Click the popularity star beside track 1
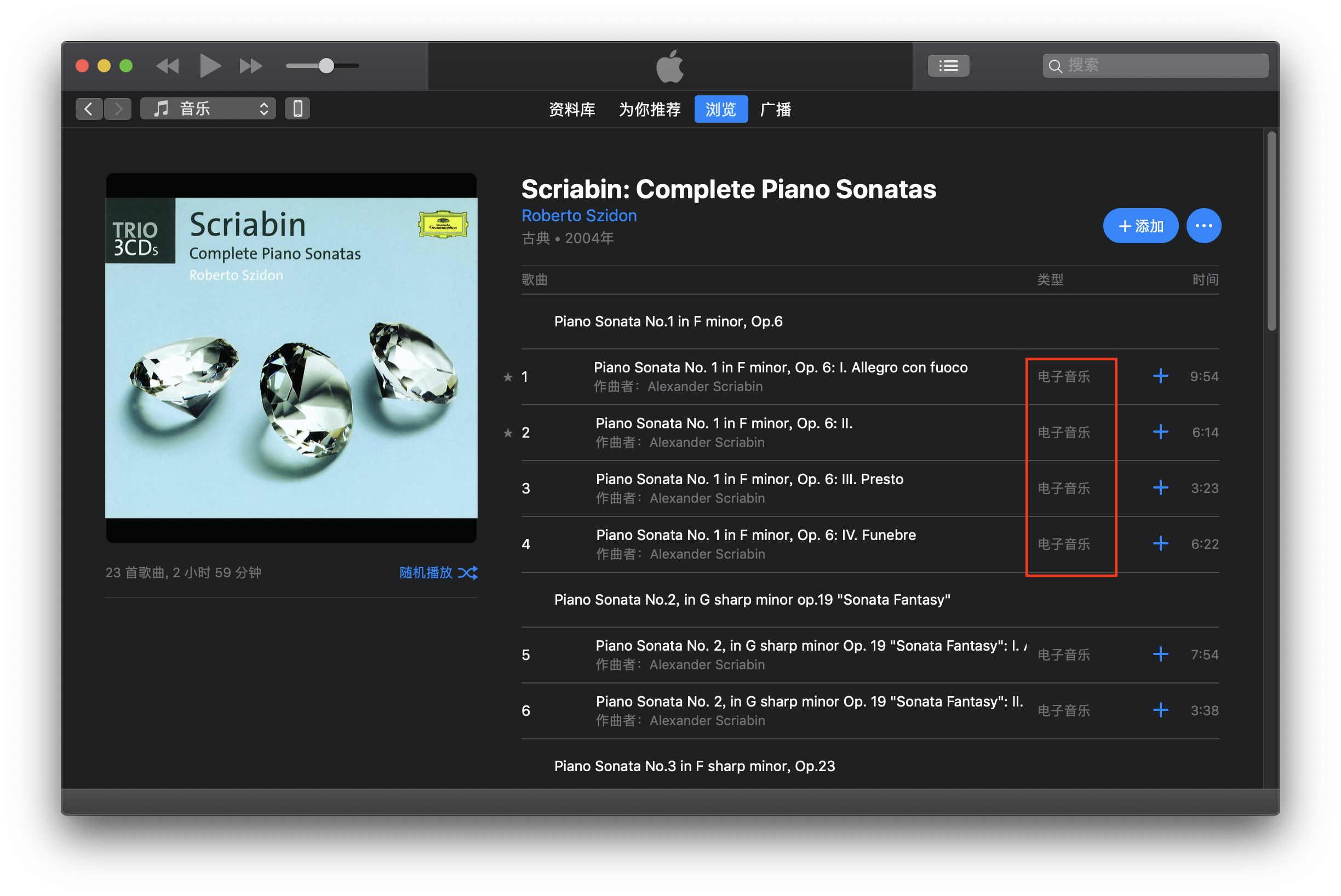This screenshot has height=896, width=1341. pos(508,377)
